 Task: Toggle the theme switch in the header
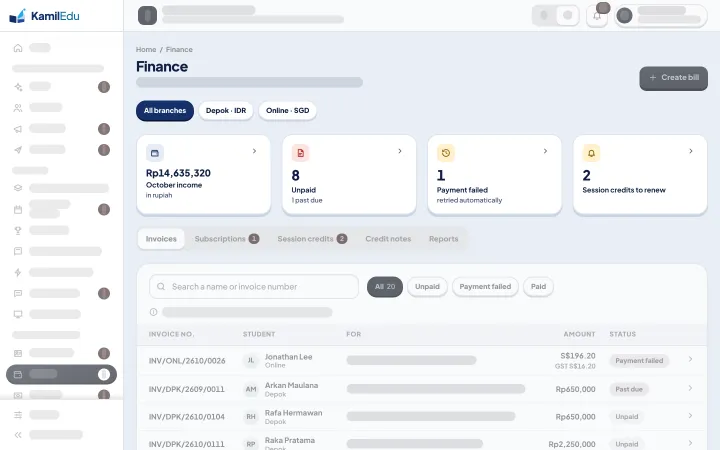click(x=556, y=16)
